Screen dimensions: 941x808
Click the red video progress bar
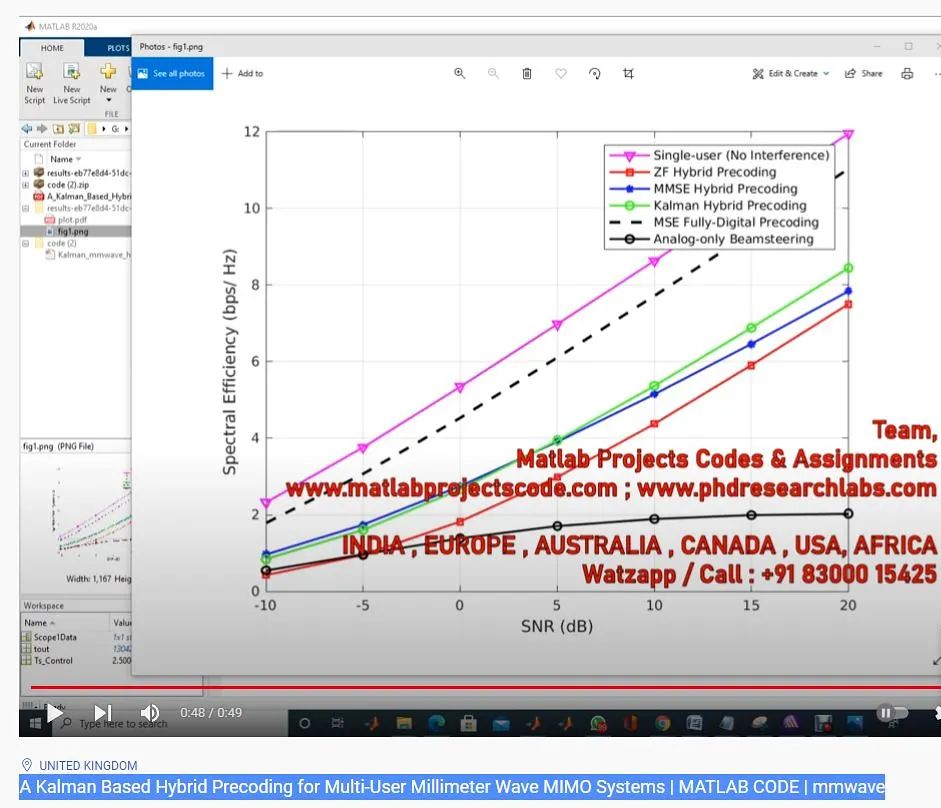[485, 687]
